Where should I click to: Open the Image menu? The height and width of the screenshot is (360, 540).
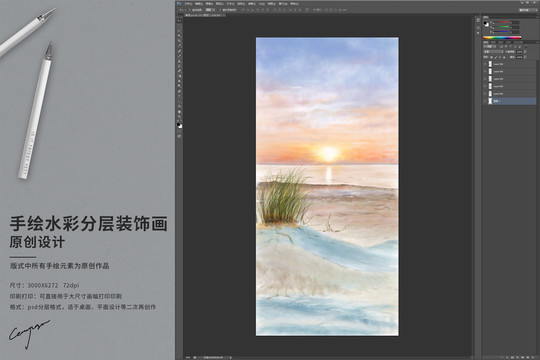[x=209, y=3]
